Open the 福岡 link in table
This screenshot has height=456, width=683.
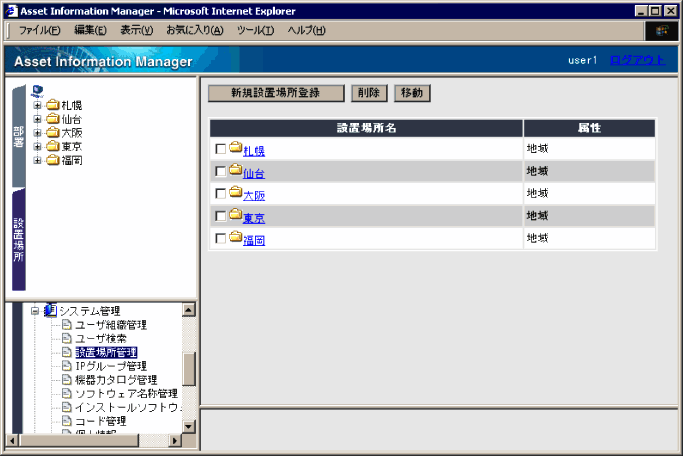(254, 240)
